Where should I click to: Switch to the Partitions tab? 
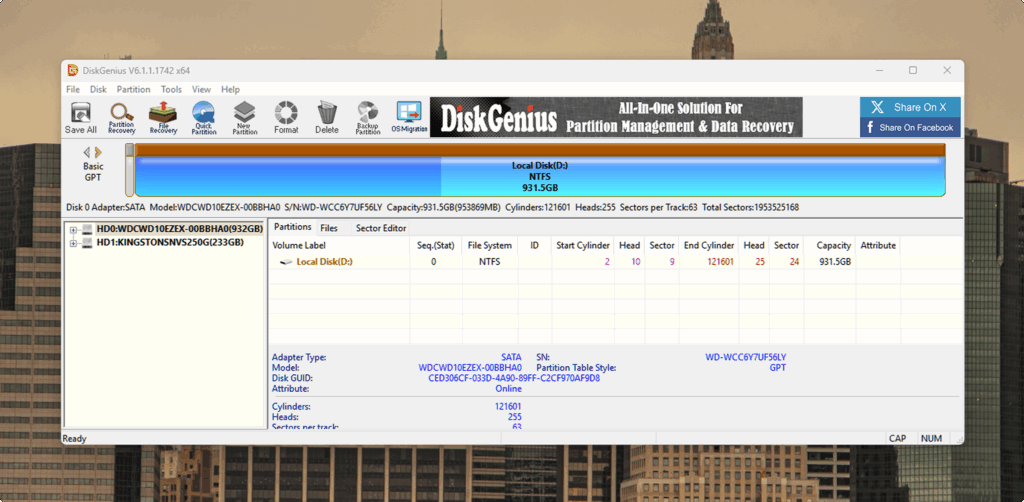[292, 227]
